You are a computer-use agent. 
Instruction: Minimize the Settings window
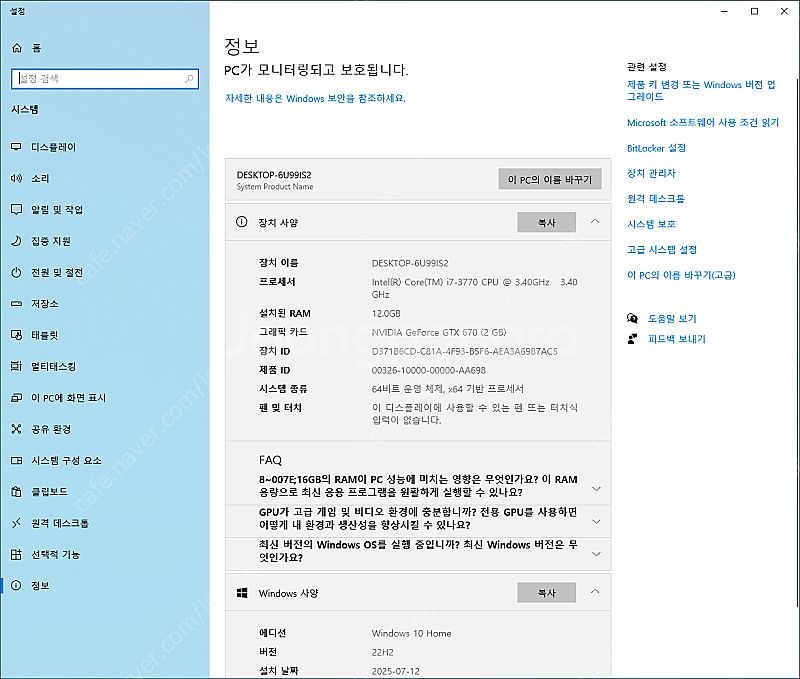click(724, 11)
